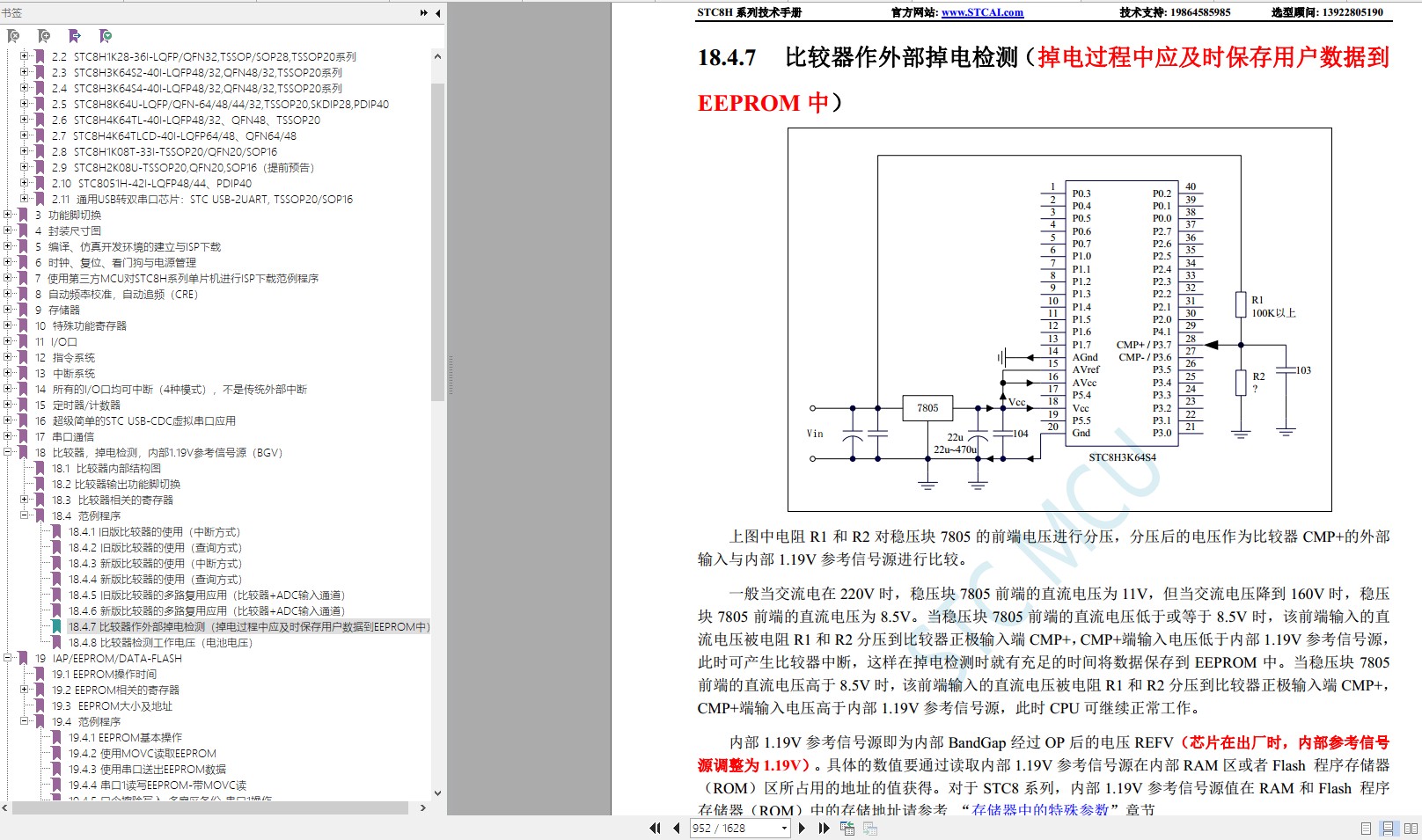Expand section 18.3 比较器相关的寄存器
Screen dimensions: 1422x840
coord(25,500)
